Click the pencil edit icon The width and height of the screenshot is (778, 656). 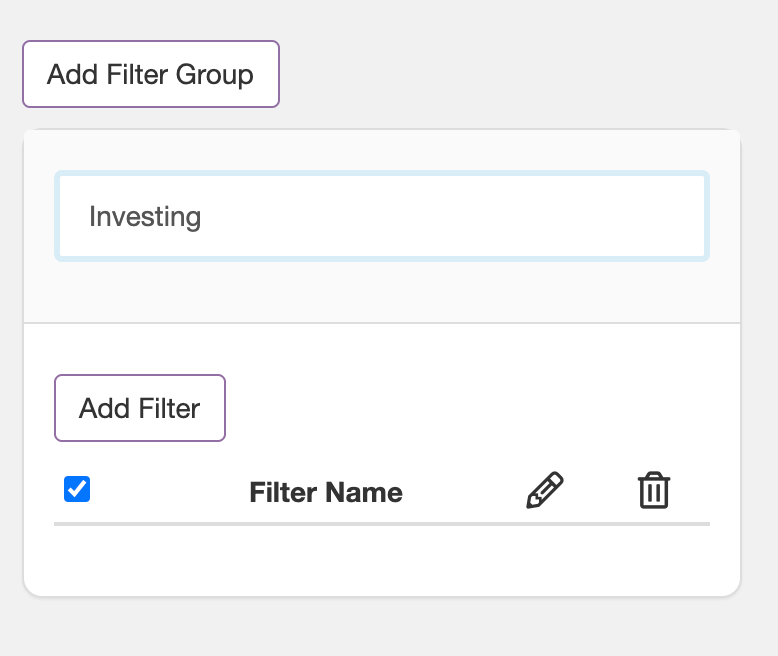545,490
